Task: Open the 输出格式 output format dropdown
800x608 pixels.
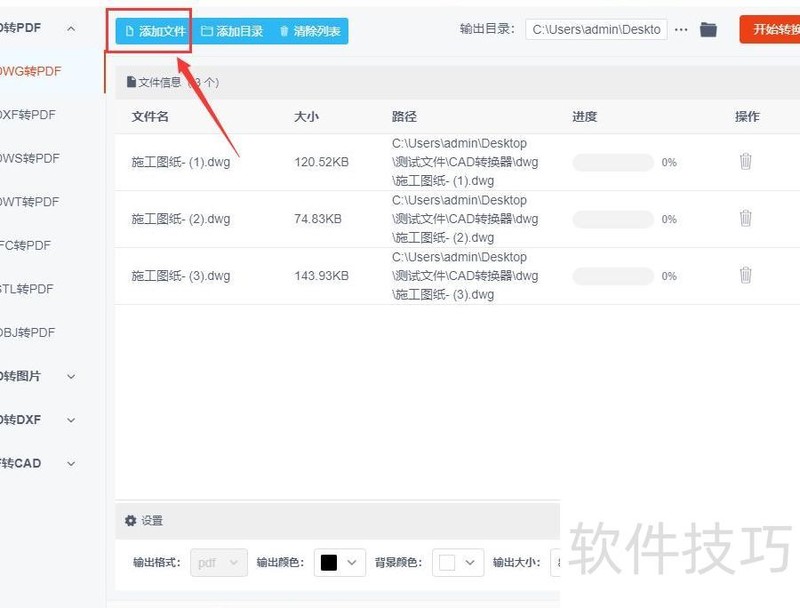Action: click(x=219, y=562)
